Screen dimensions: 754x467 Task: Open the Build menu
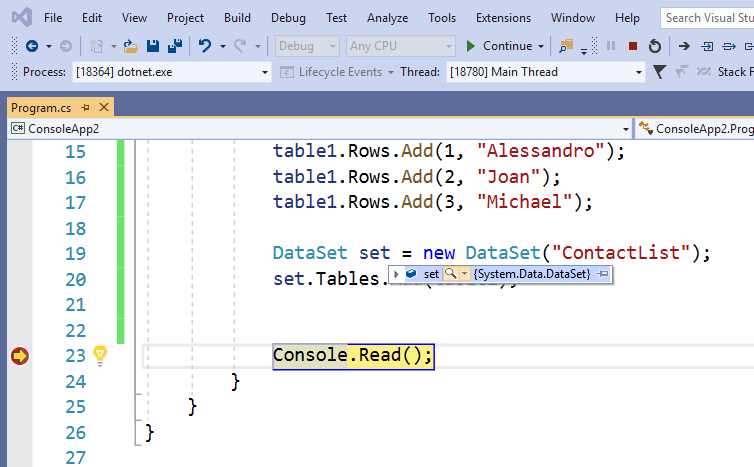pyautogui.click(x=237, y=18)
